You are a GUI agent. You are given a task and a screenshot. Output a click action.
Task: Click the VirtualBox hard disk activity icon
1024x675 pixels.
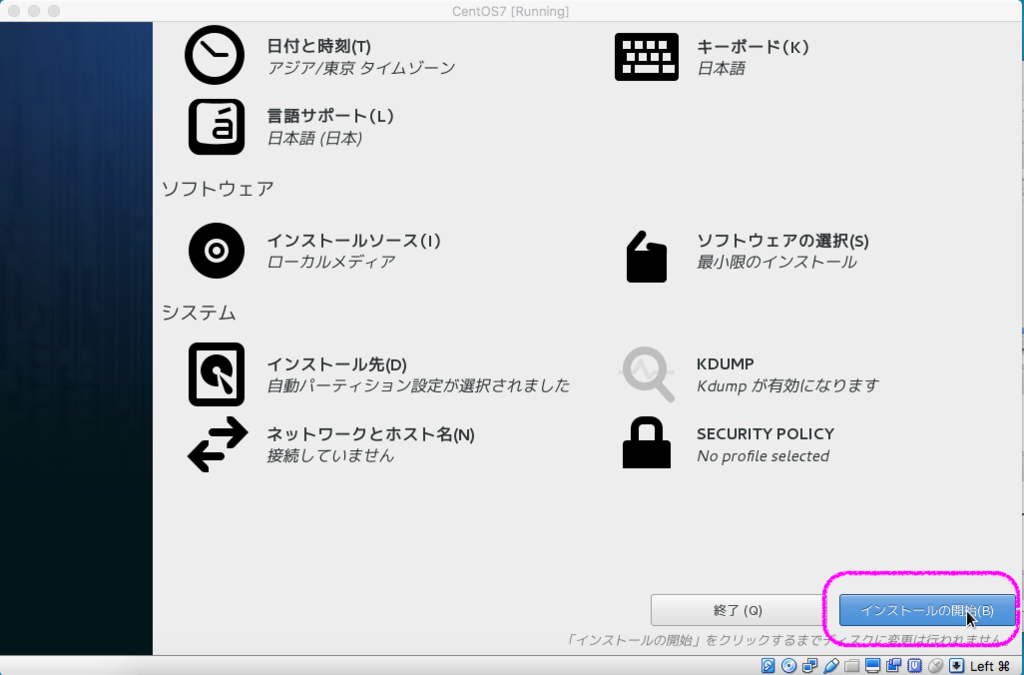coord(768,665)
